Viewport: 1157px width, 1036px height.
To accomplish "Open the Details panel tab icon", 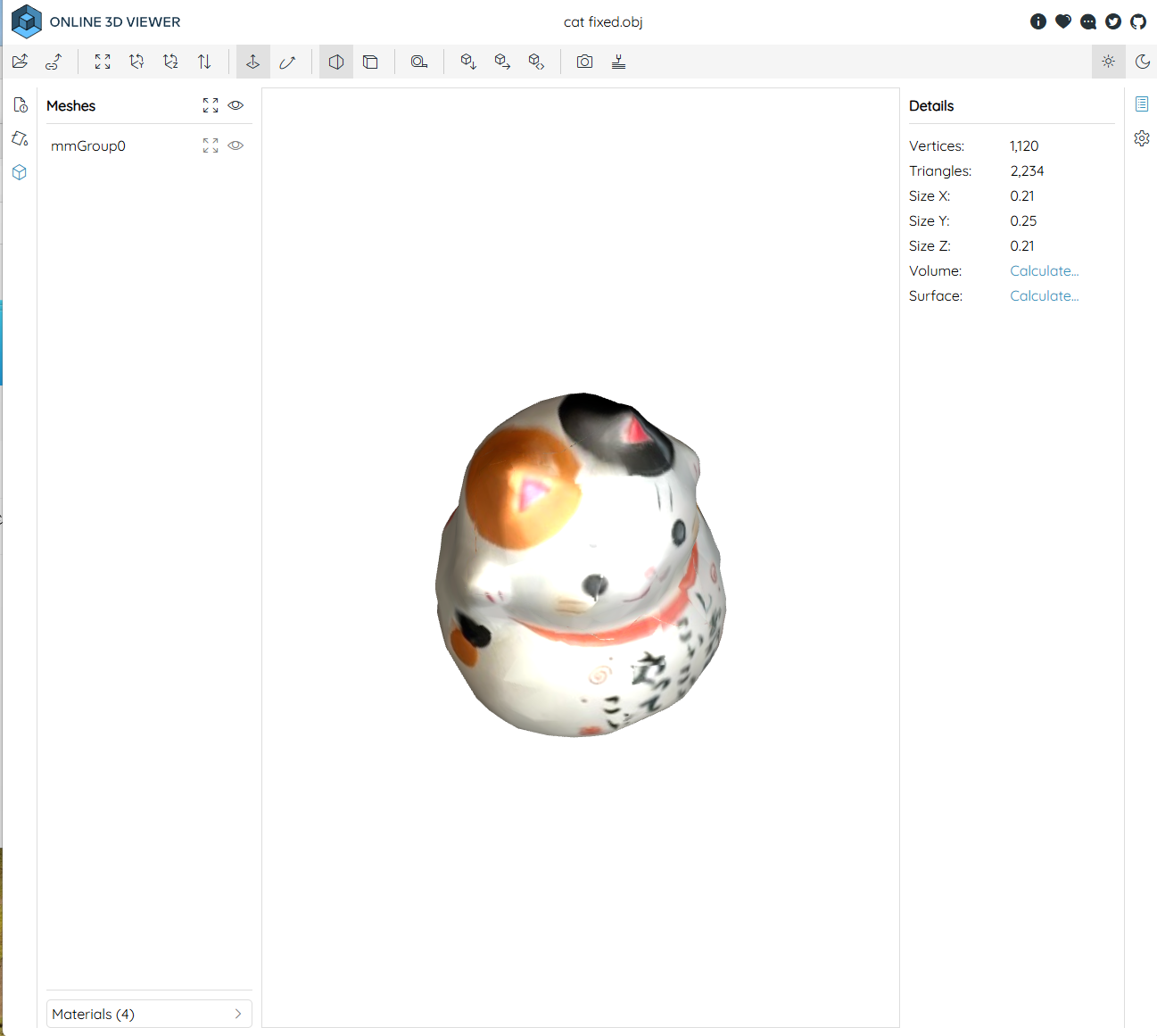I will point(1142,104).
